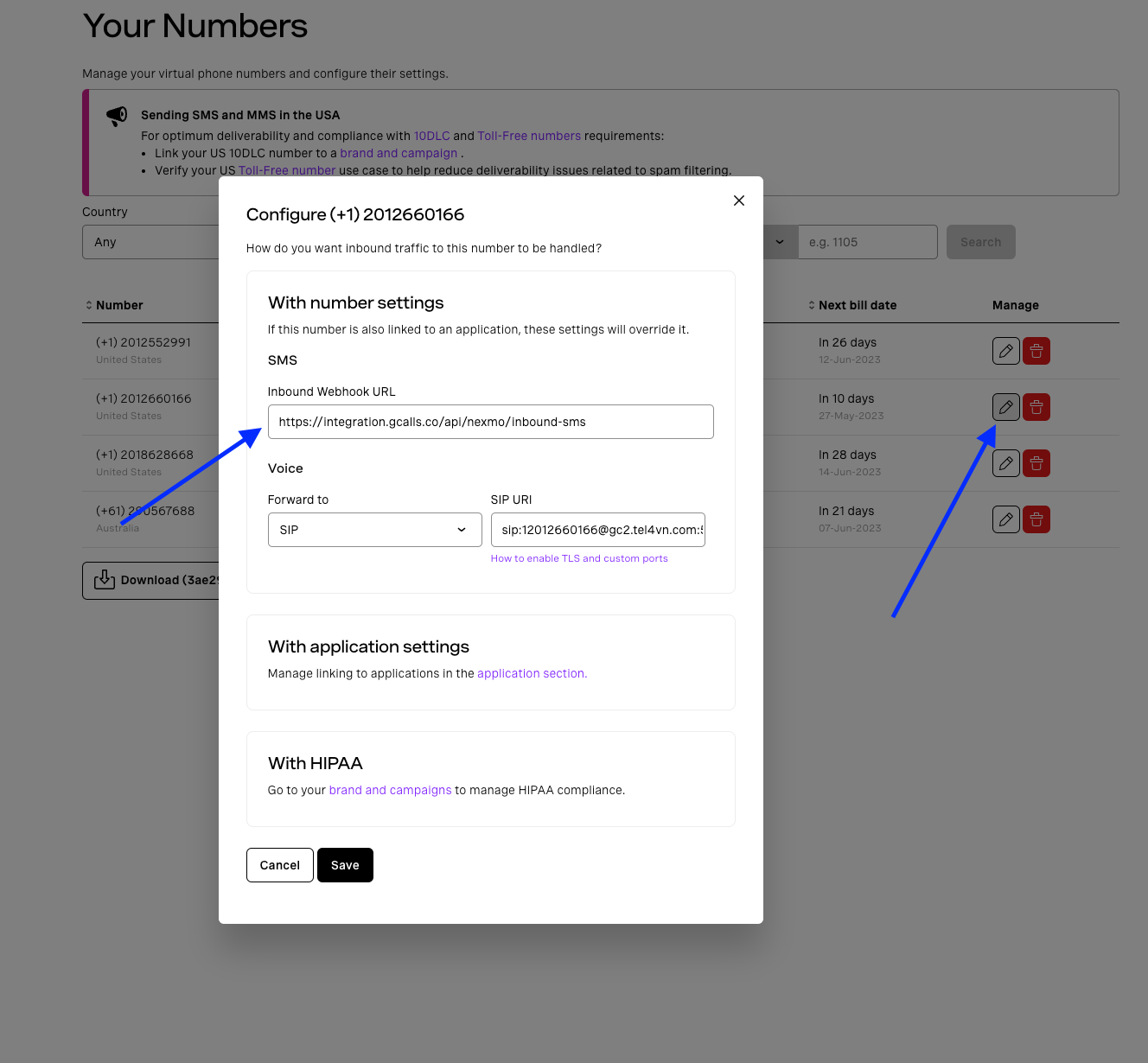Save the number configuration
1148x1063 pixels.
tap(345, 865)
